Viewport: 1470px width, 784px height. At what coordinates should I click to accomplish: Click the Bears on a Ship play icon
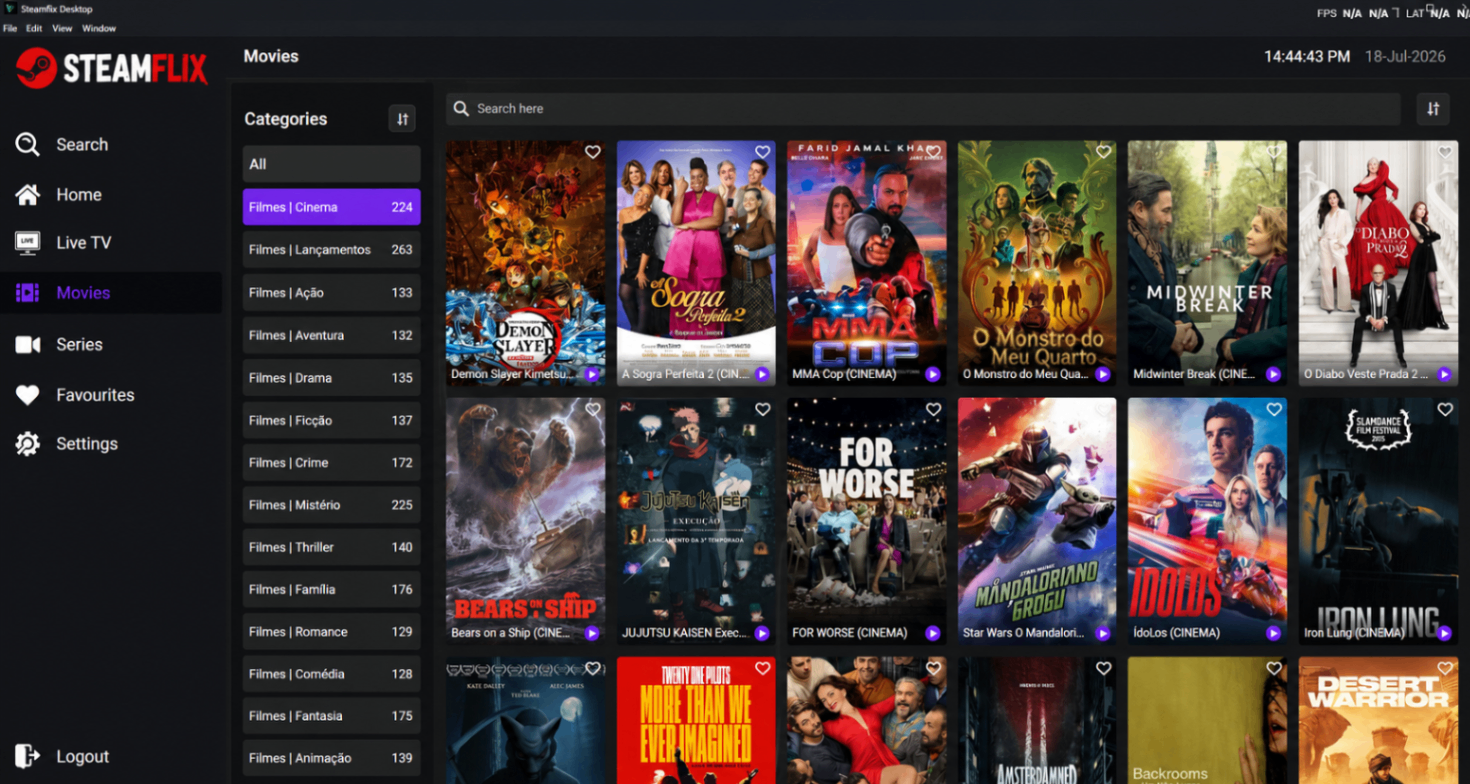click(592, 633)
